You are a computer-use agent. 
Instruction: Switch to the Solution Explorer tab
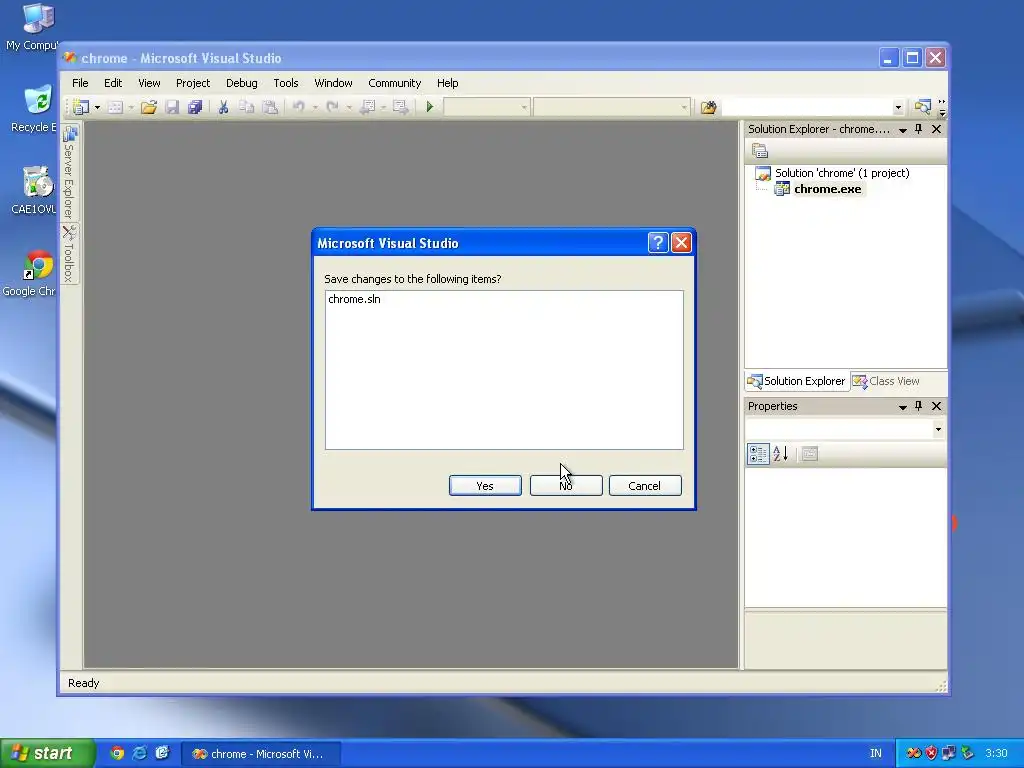click(797, 381)
